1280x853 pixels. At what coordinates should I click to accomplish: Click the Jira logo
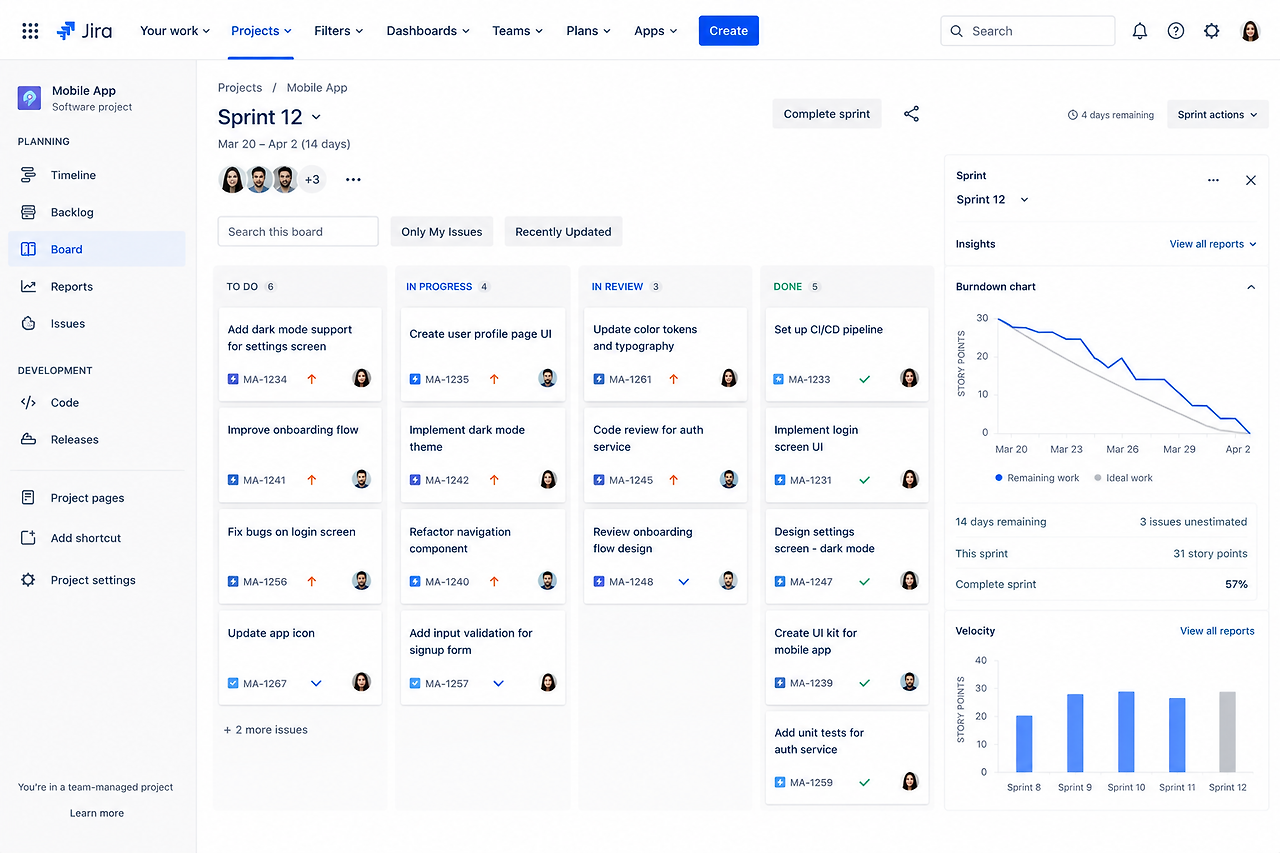pyautogui.click(x=84, y=31)
